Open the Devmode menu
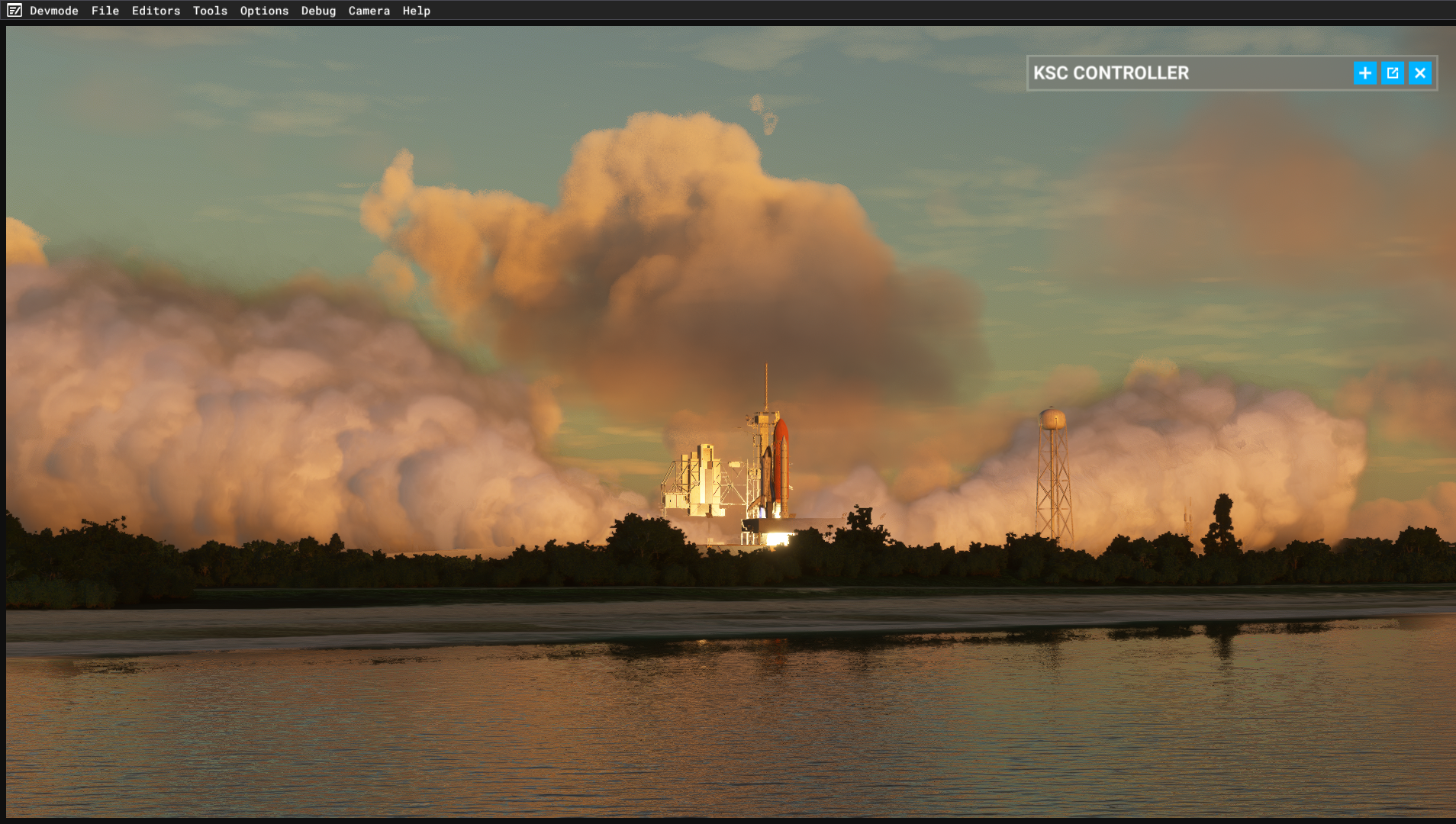1456x824 pixels. (x=54, y=11)
